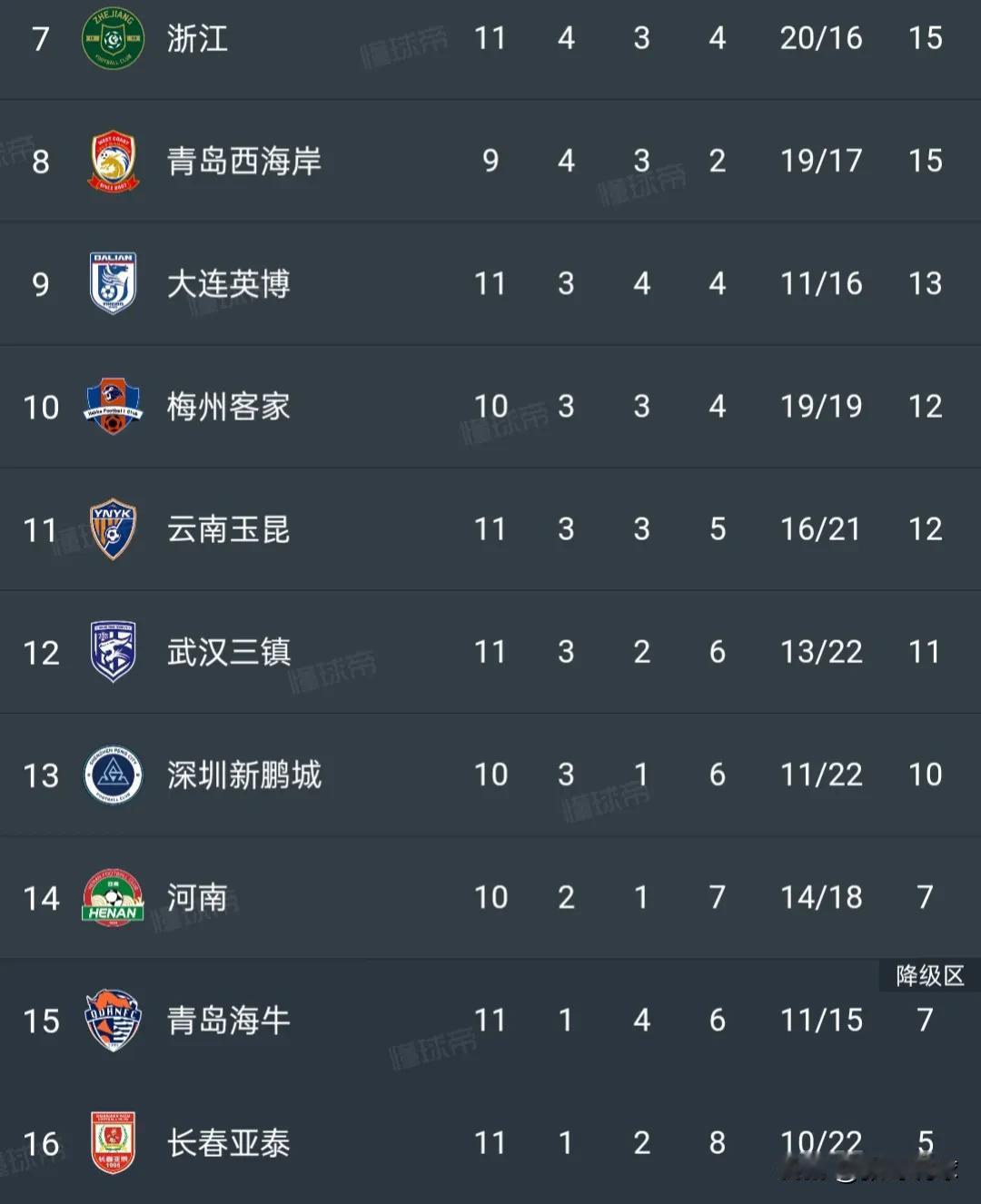Select the Dalian Yingbo crest
The width and height of the screenshot is (981, 1204).
[113, 284]
